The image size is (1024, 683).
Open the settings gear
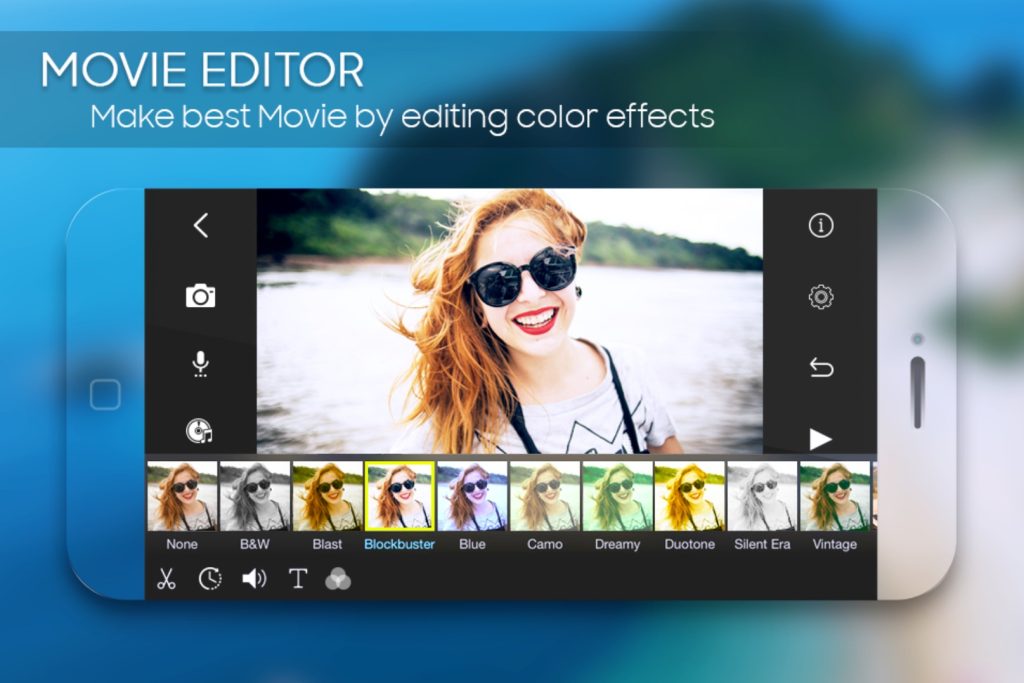(819, 297)
